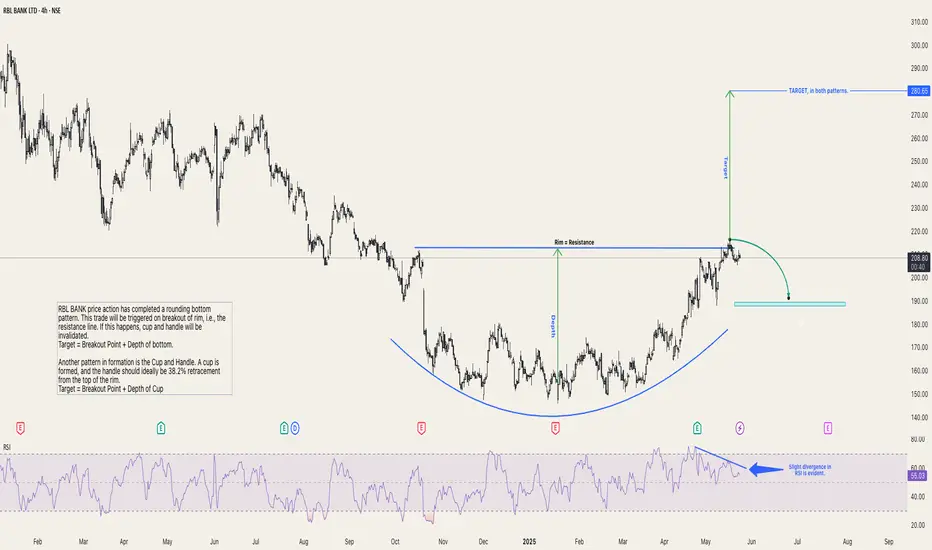Click the blue dividend D marker
This screenshot has width=932, height=550.
click(295, 428)
